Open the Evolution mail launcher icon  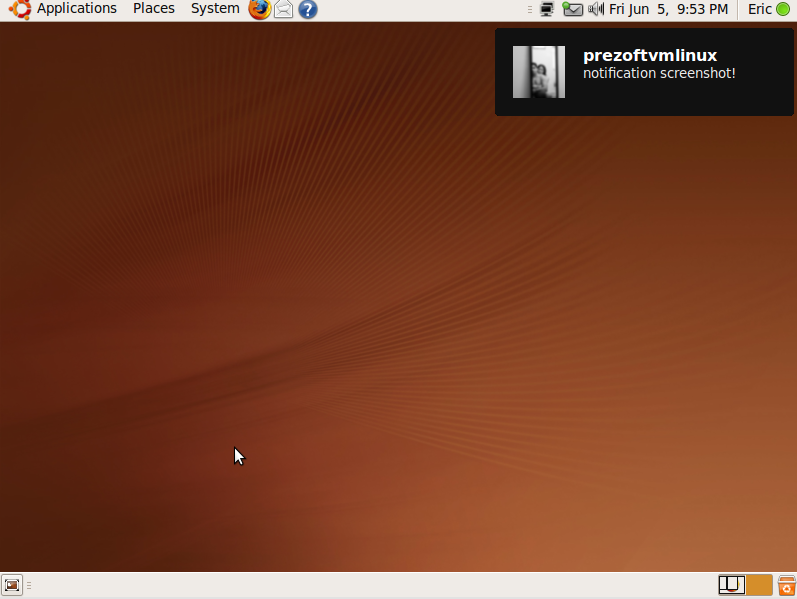284,9
